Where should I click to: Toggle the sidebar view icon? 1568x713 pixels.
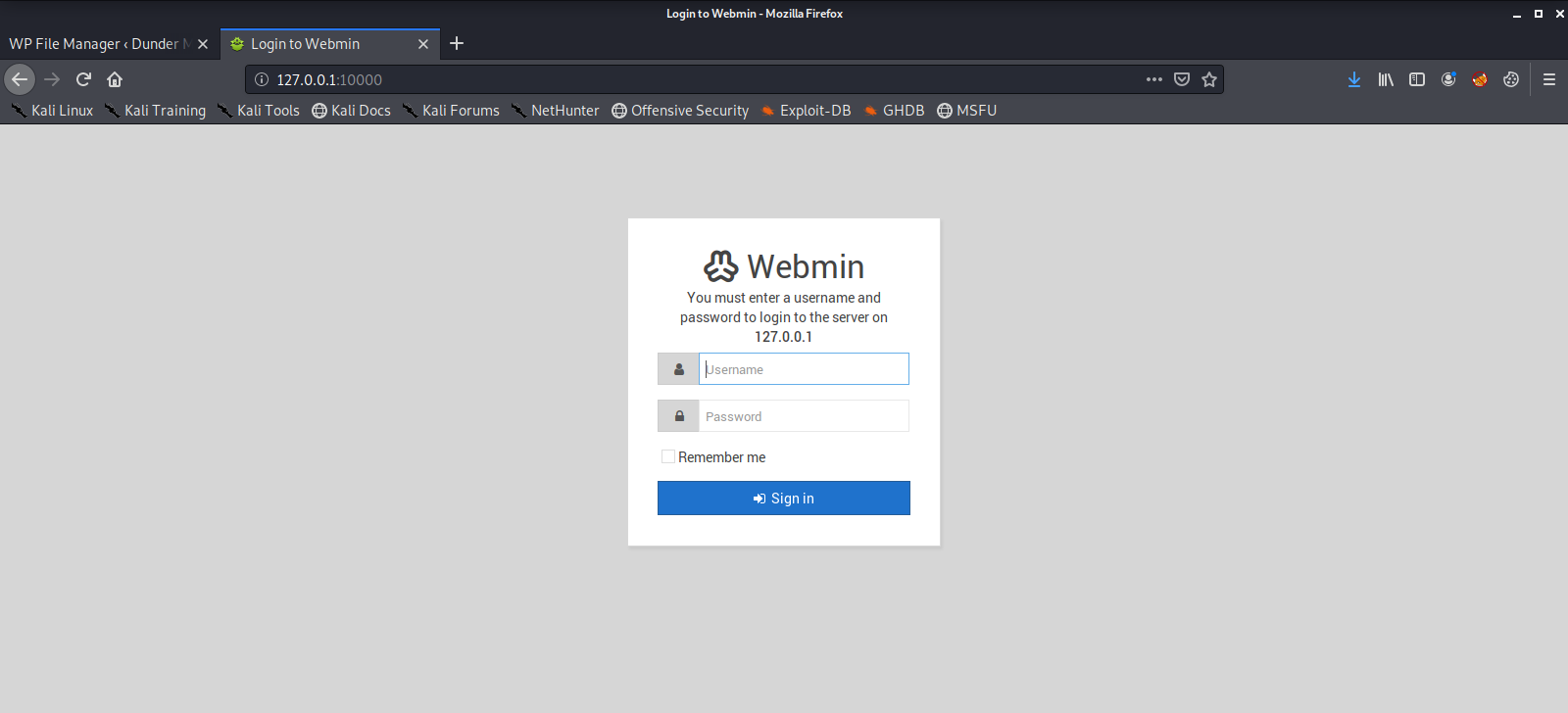point(1417,79)
